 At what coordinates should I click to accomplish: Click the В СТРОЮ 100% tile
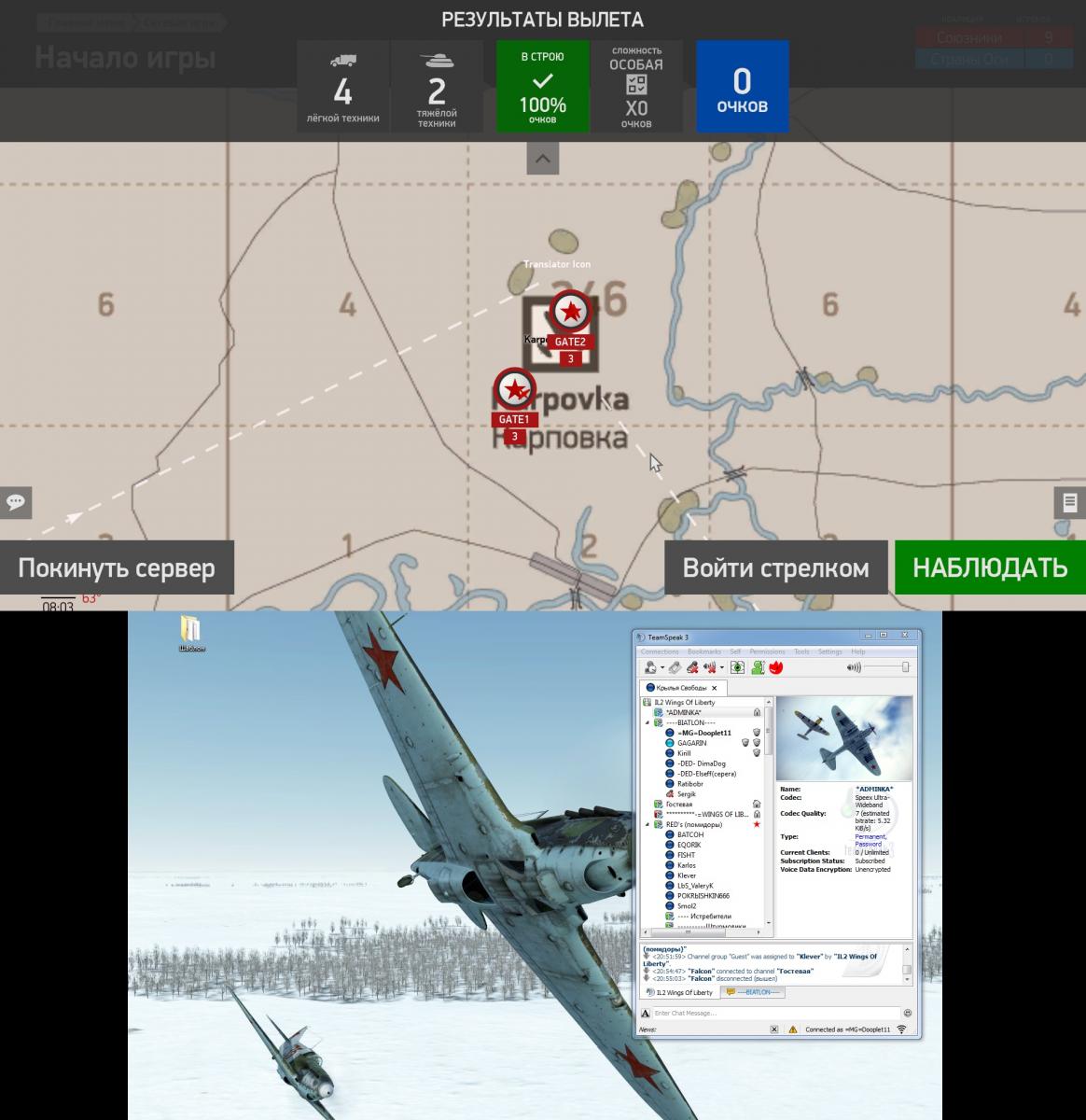[x=542, y=87]
